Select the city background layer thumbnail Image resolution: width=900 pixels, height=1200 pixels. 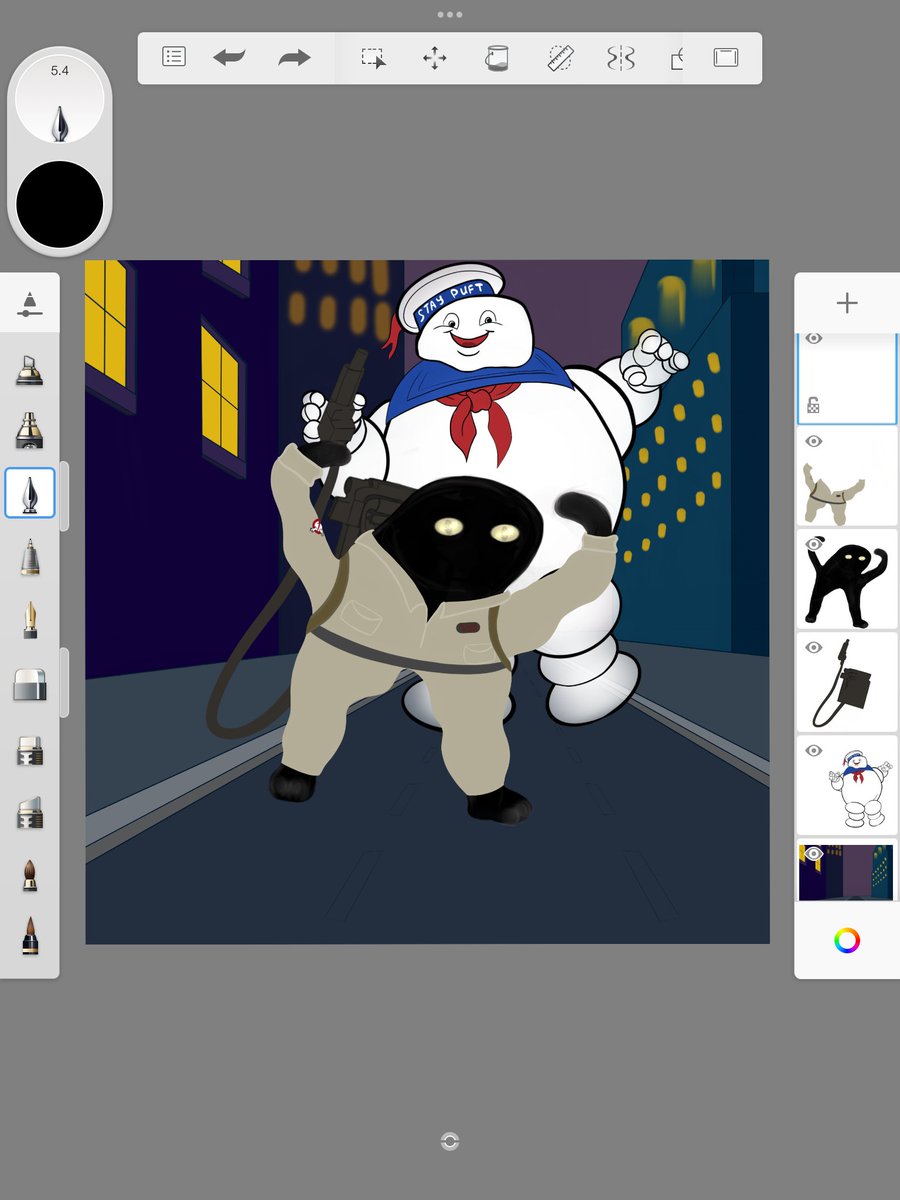point(847,871)
